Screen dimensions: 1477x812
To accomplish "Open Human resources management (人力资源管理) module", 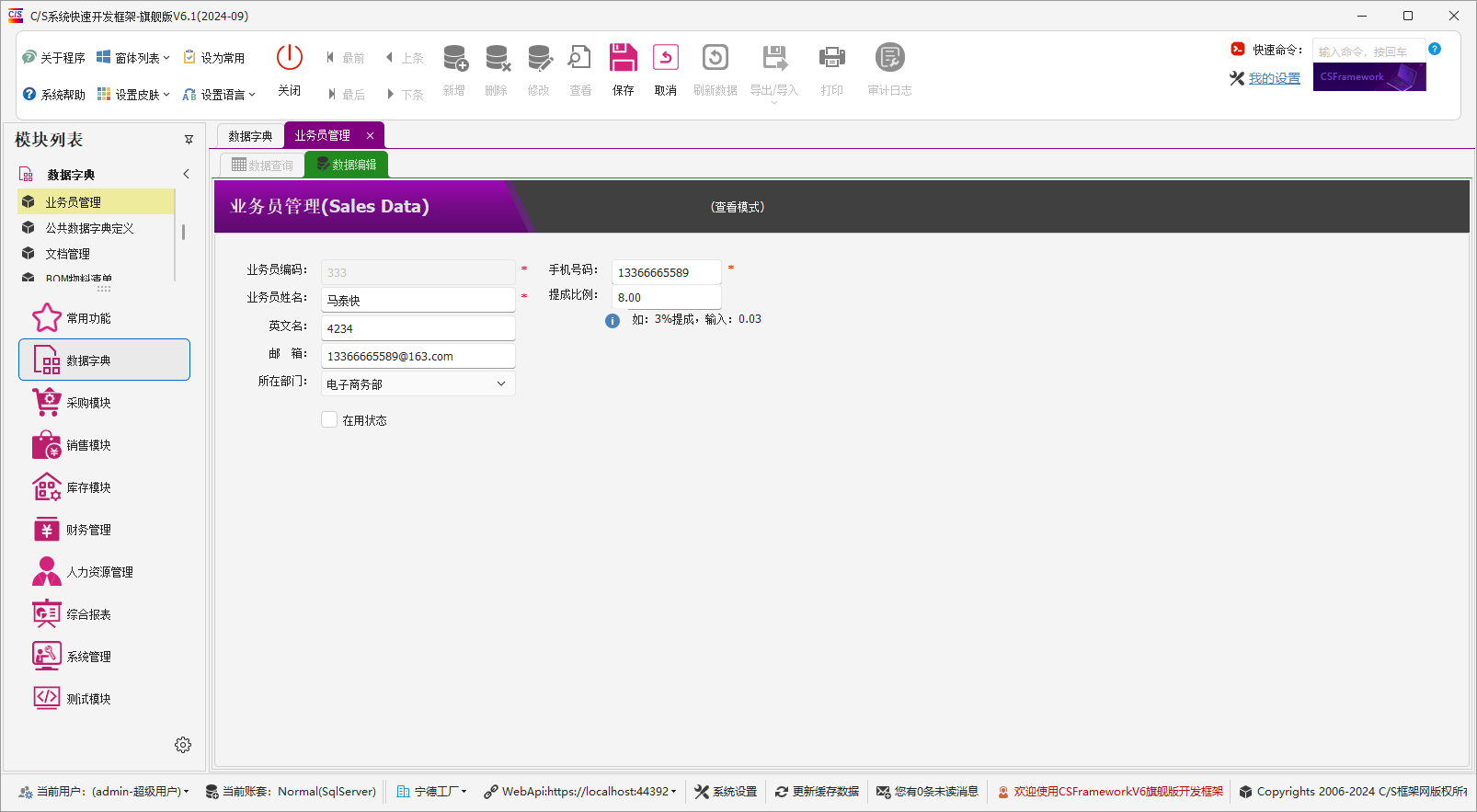I will coord(104,571).
